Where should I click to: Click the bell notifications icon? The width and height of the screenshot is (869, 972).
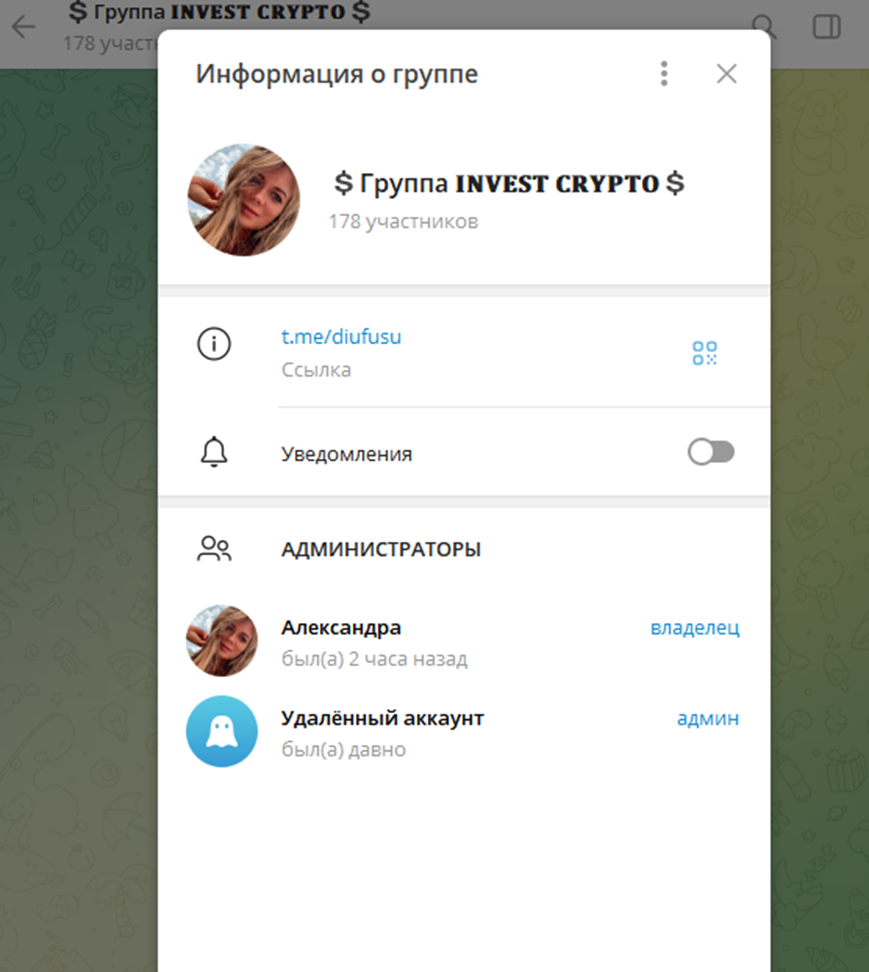[x=213, y=452]
